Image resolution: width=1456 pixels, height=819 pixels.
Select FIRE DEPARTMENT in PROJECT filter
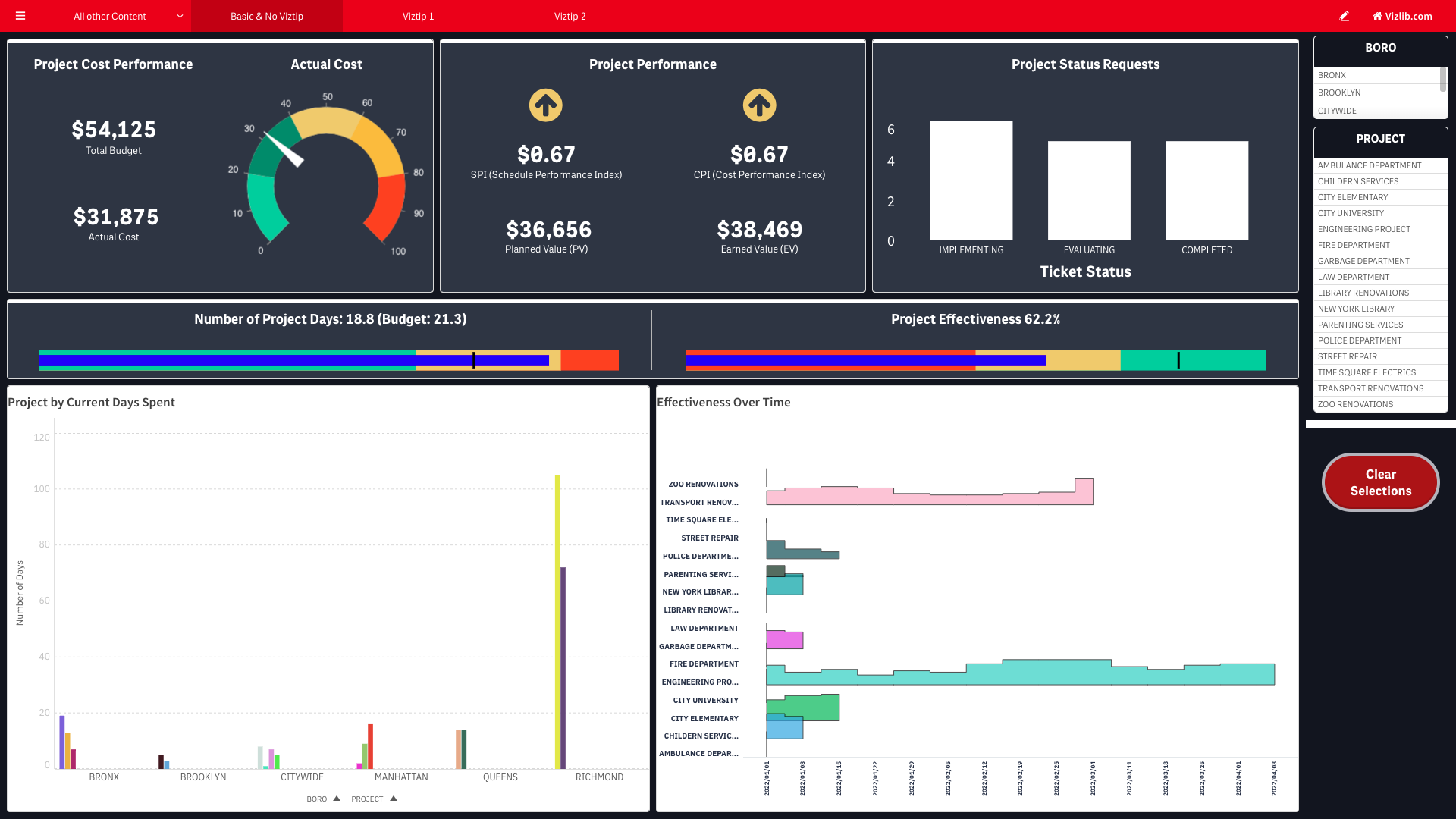coord(1380,245)
